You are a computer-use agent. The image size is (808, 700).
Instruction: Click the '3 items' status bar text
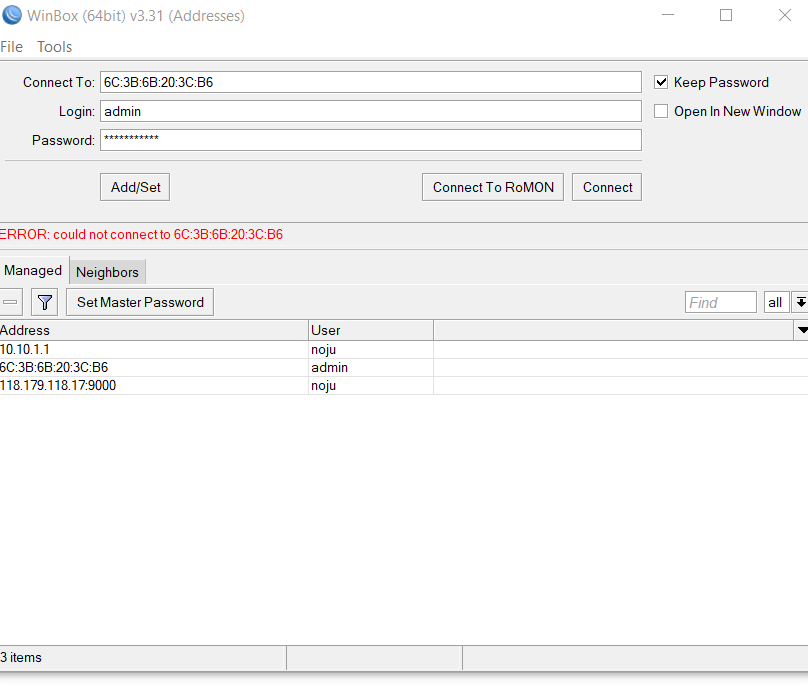(x=21, y=658)
